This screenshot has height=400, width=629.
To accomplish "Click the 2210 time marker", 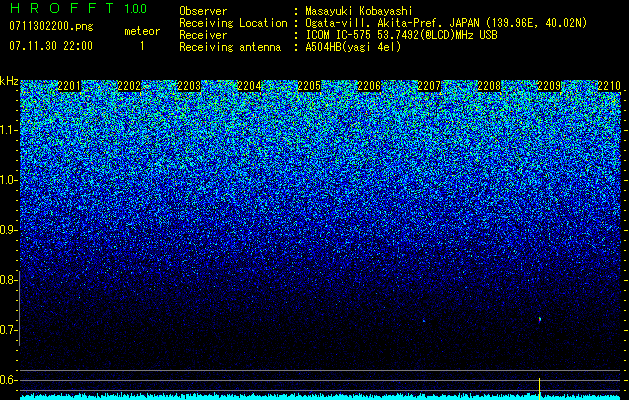I will (x=609, y=86).
